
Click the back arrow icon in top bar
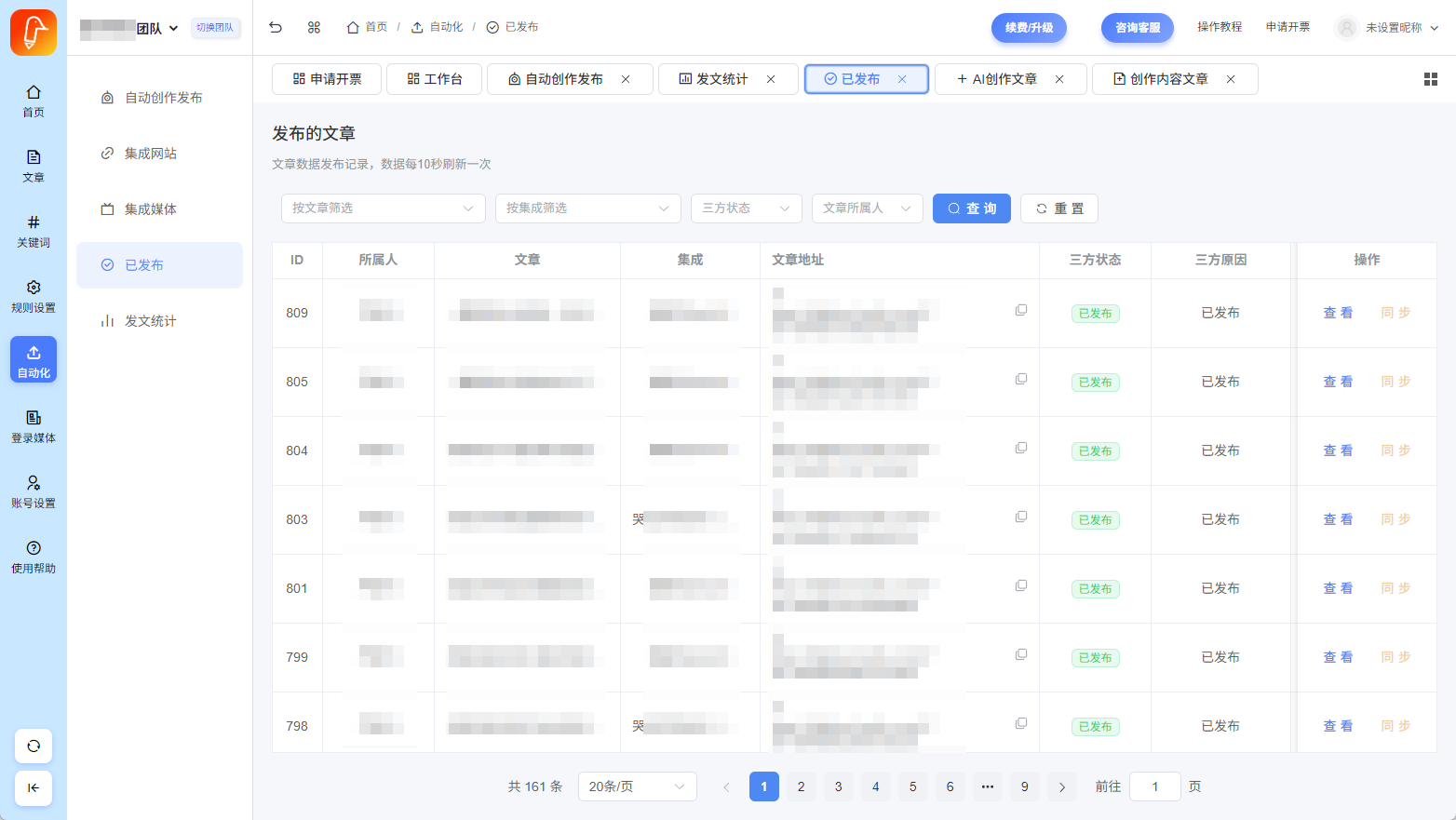click(x=276, y=27)
